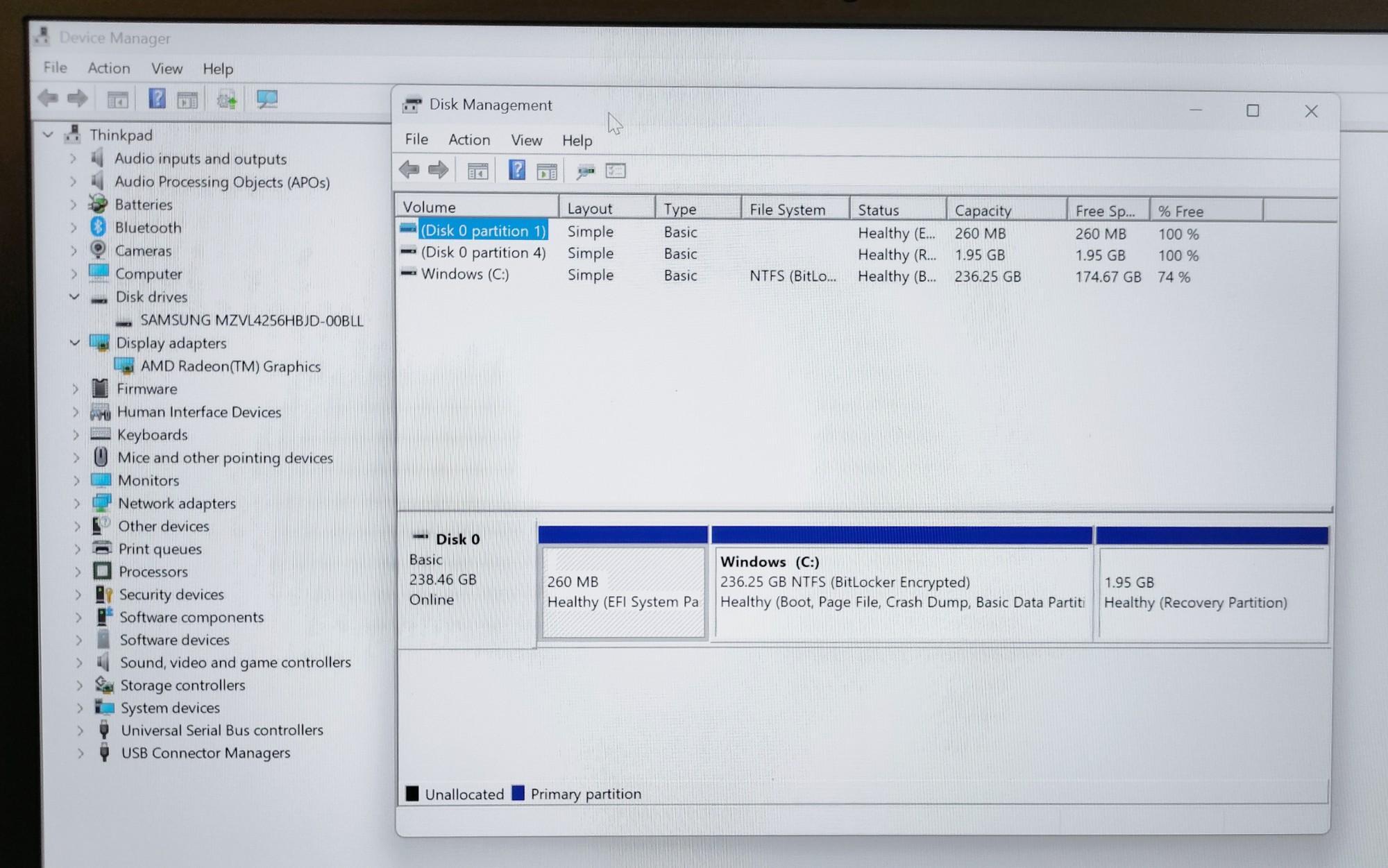Select the (Disk 0 partition 1) volume row
The width and height of the screenshot is (1388, 868).
pyautogui.click(x=798, y=232)
